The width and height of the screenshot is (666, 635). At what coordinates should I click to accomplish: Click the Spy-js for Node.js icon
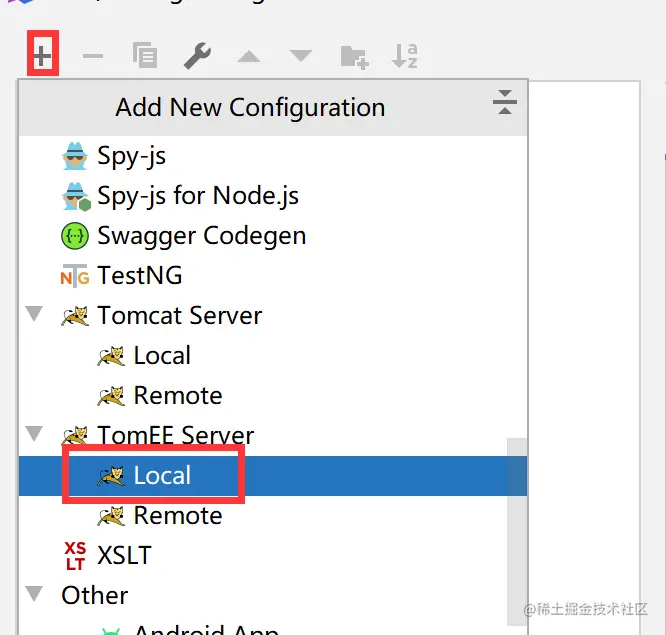[76, 196]
